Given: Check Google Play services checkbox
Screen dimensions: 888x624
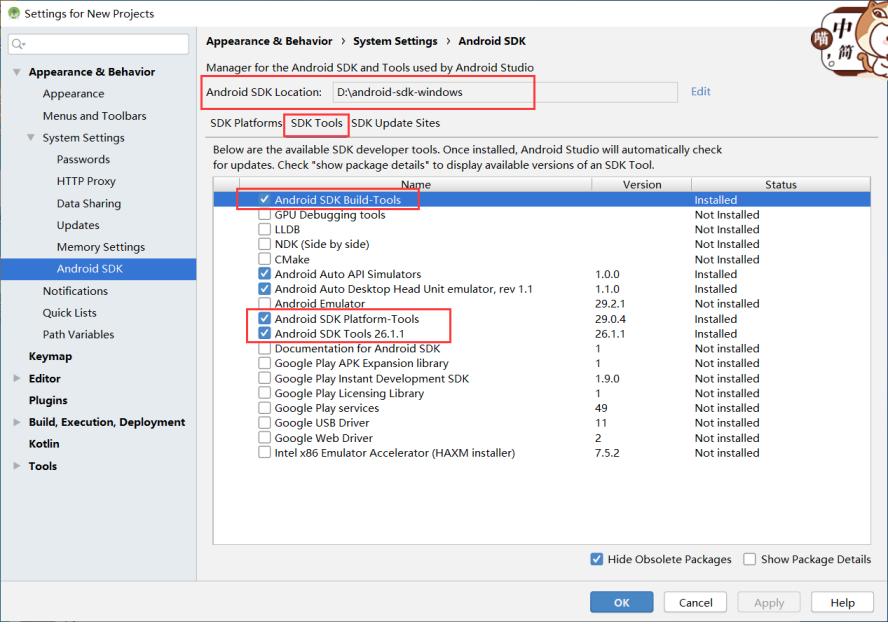Looking at the screenshot, I should pyautogui.click(x=264, y=408).
